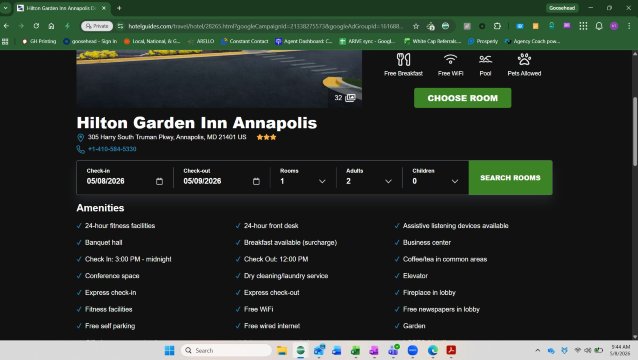The height and width of the screenshot is (360, 638).
Task: Open the Agent Dashboard bookmark
Action: pos(304,41)
